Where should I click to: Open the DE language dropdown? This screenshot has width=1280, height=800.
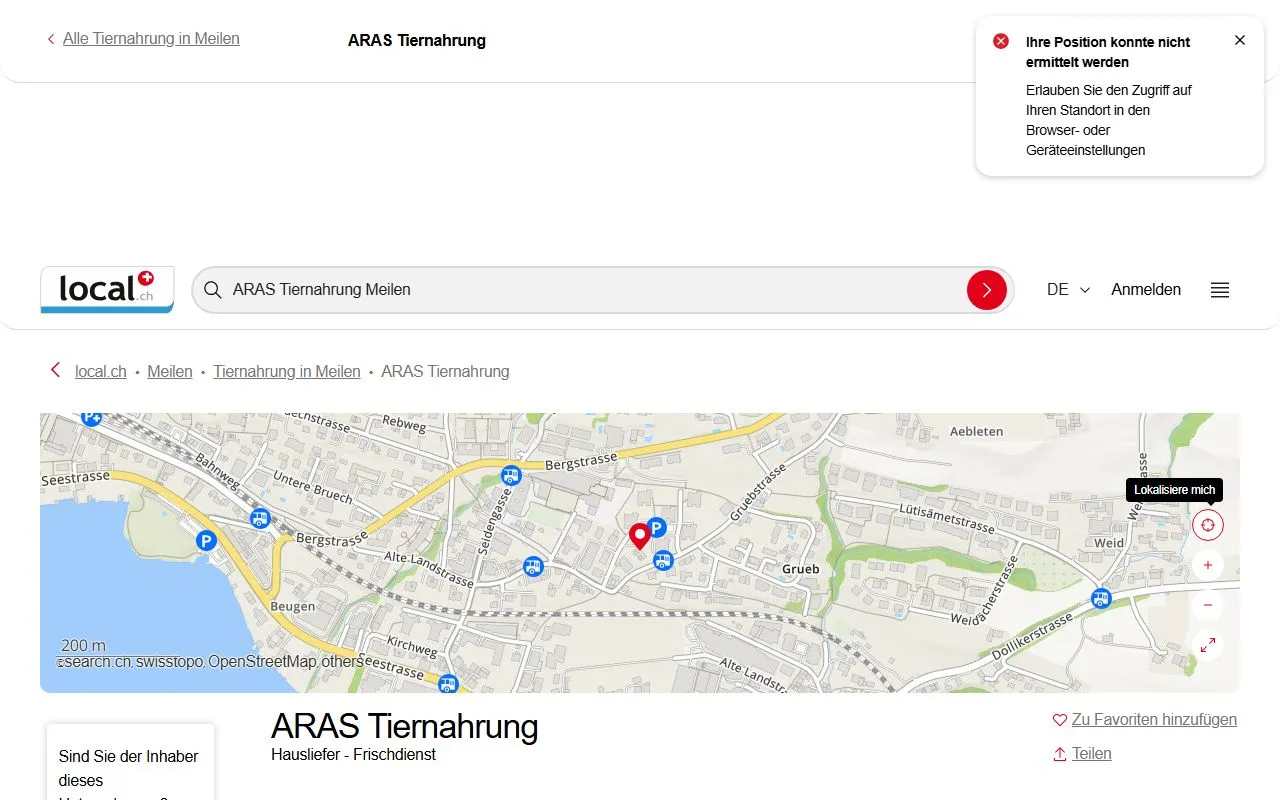tap(1067, 289)
